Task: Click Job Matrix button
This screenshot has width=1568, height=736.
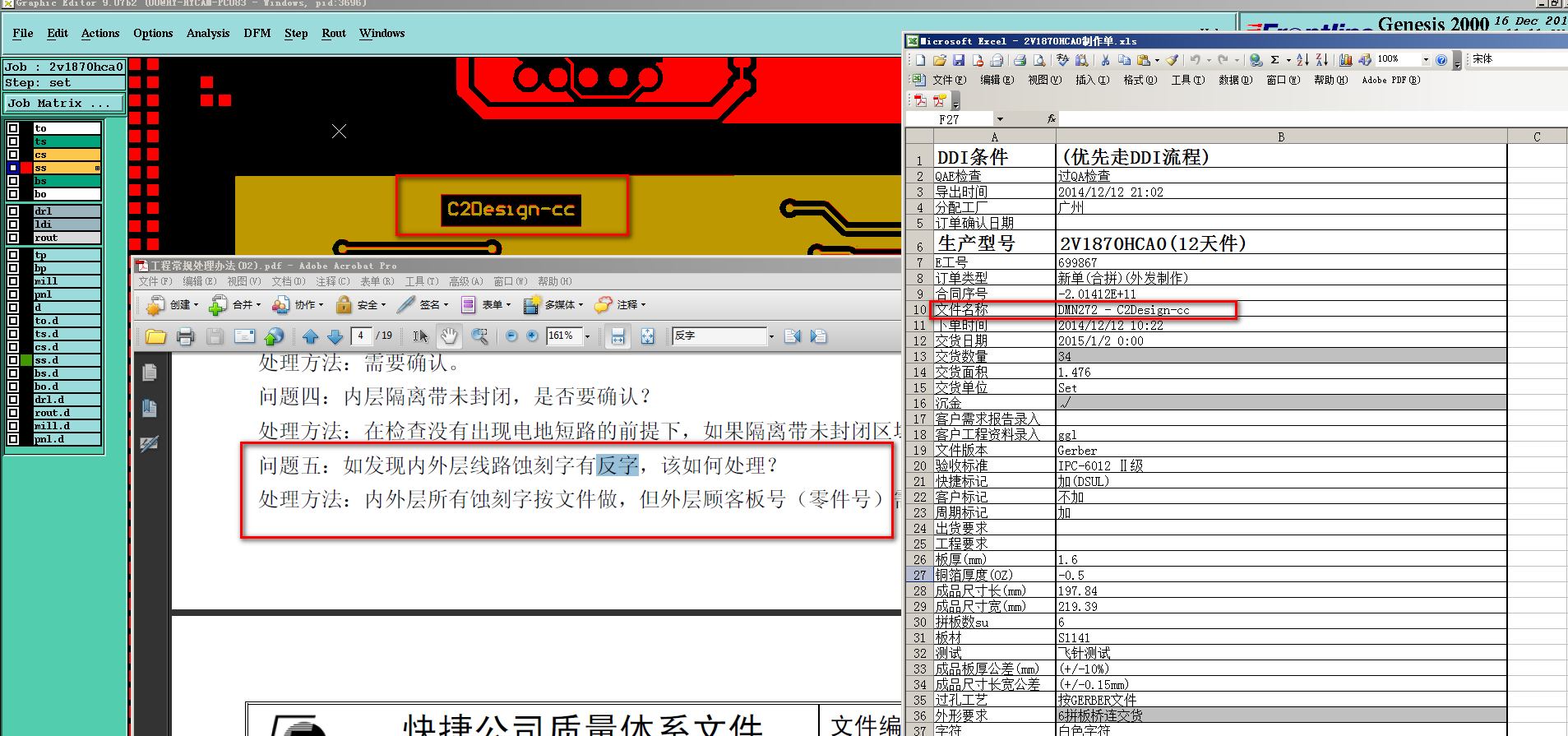Action: pos(64,103)
